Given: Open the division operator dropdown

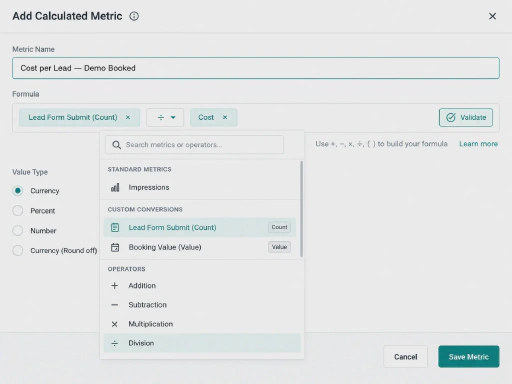Looking at the screenshot, I should (165, 117).
